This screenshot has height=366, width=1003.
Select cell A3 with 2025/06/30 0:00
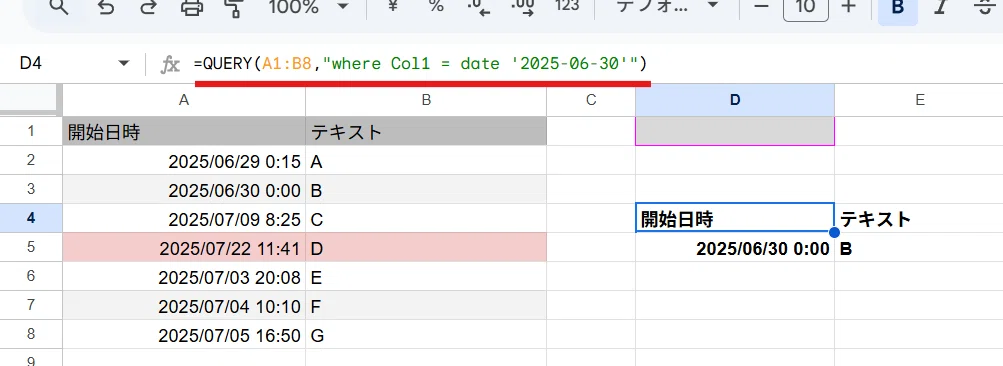point(184,189)
